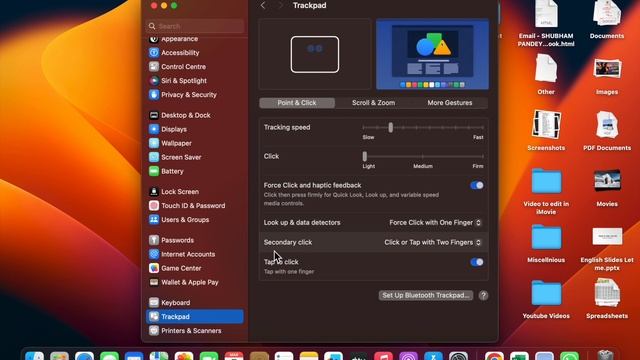The width and height of the screenshot is (640, 360).
Task: Disable Force Click and haptic feedback
Action: tap(476, 185)
